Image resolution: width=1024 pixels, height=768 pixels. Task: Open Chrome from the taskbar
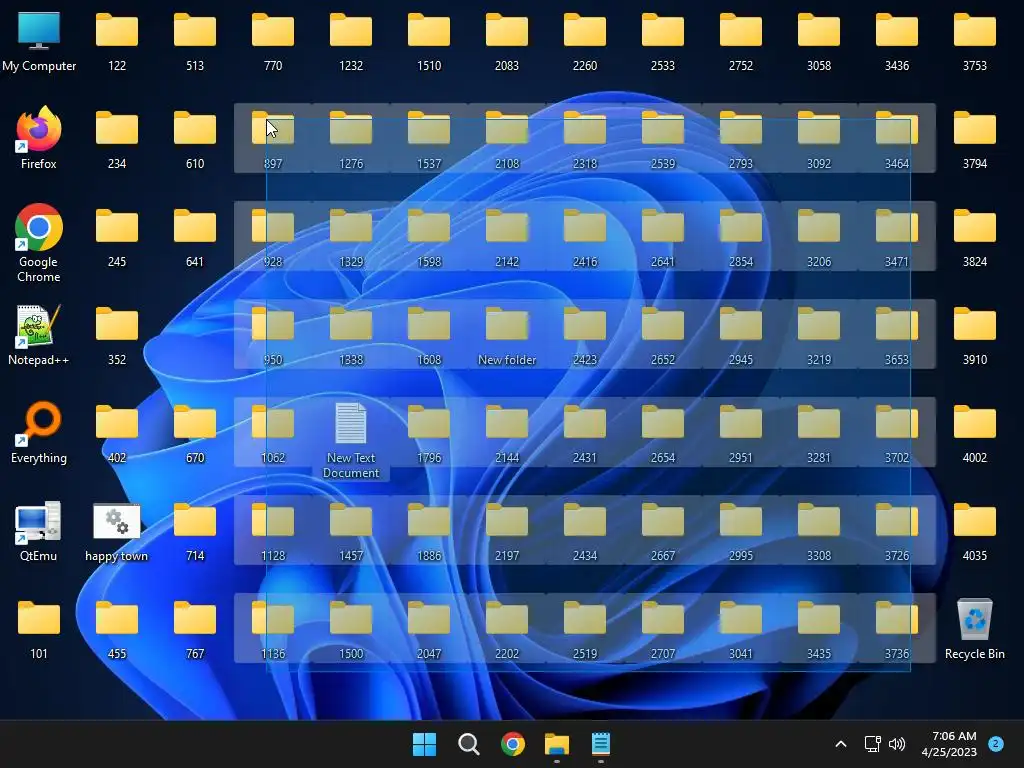point(513,744)
